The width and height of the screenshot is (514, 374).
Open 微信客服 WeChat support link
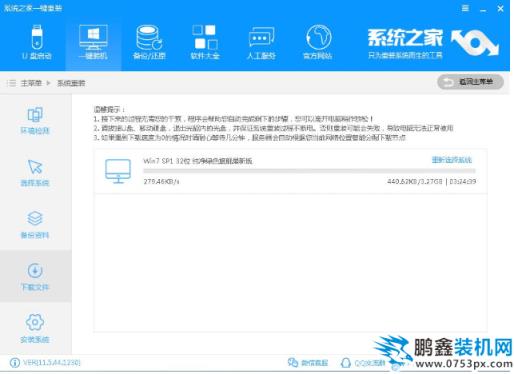click(308, 363)
